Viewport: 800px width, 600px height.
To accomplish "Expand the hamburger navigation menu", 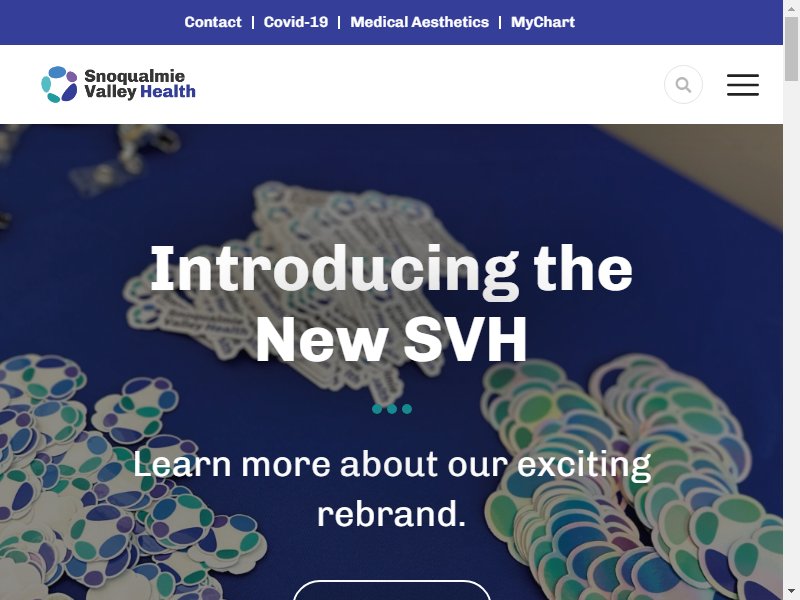I will point(743,85).
